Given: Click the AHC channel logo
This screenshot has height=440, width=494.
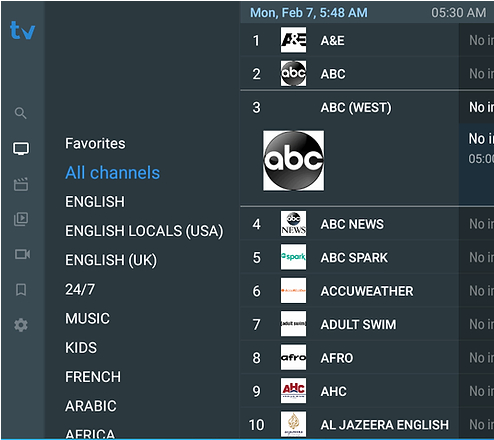Looking at the screenshot, I should pos(293,391).
